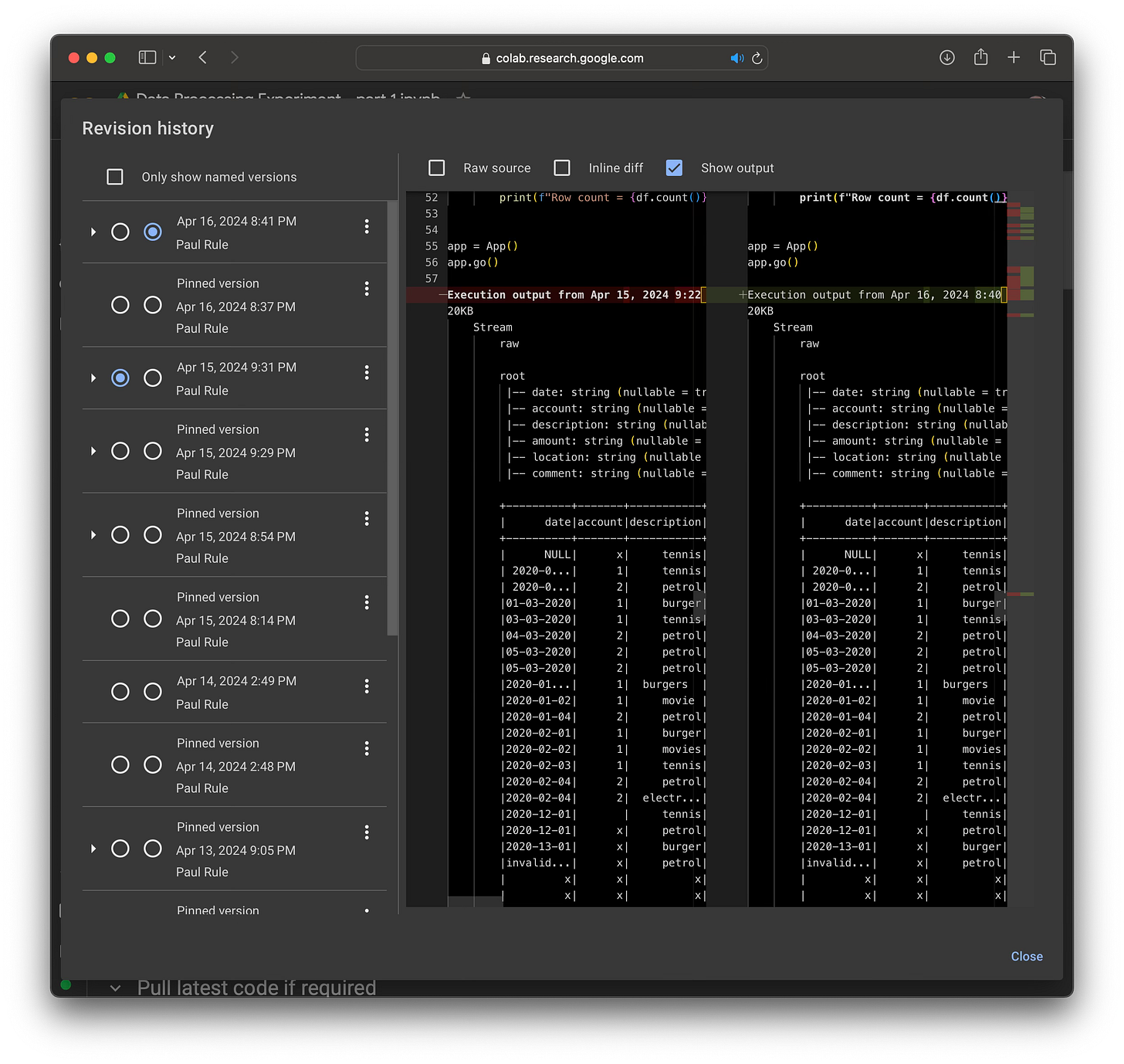This screenshot has width=1124, height=1064.
Task: Click the colab.research.google.com address bar
Action: 561,58
